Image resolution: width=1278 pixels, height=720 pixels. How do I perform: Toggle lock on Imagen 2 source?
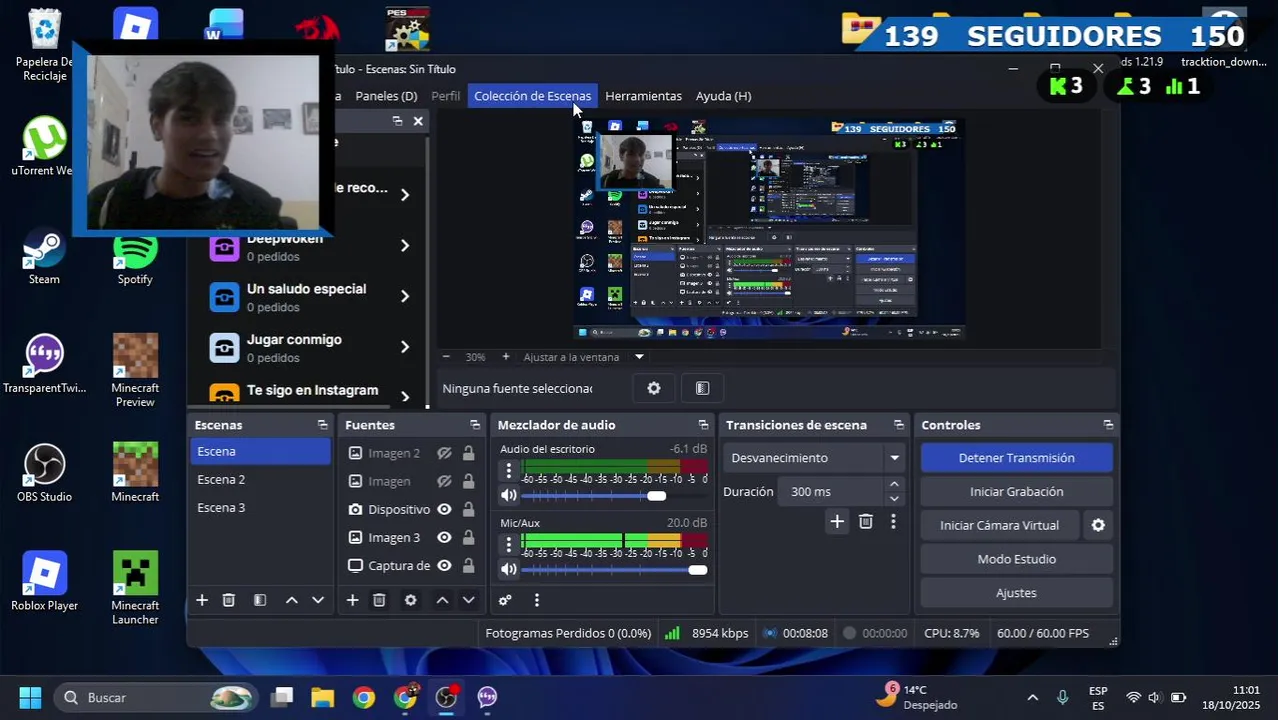point(468,453)
